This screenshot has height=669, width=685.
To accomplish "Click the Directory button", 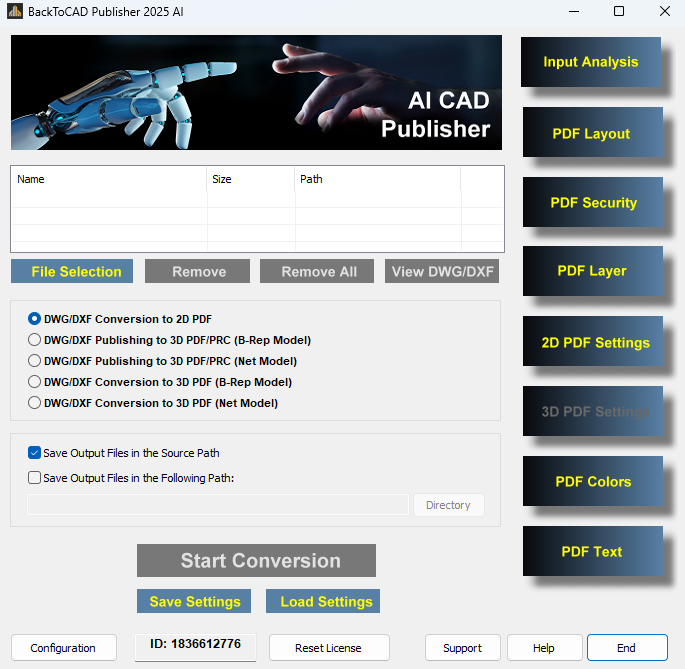I will [x=449, y=505].
